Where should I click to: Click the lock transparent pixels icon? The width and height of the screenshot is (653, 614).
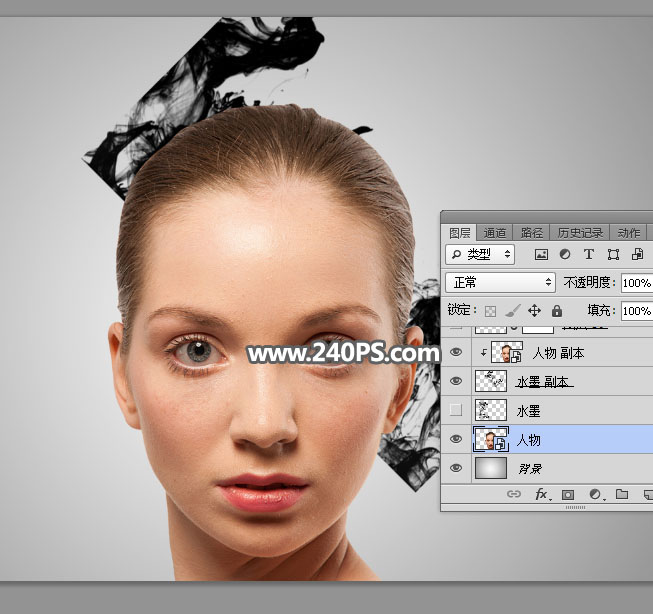tap(491, 311)
